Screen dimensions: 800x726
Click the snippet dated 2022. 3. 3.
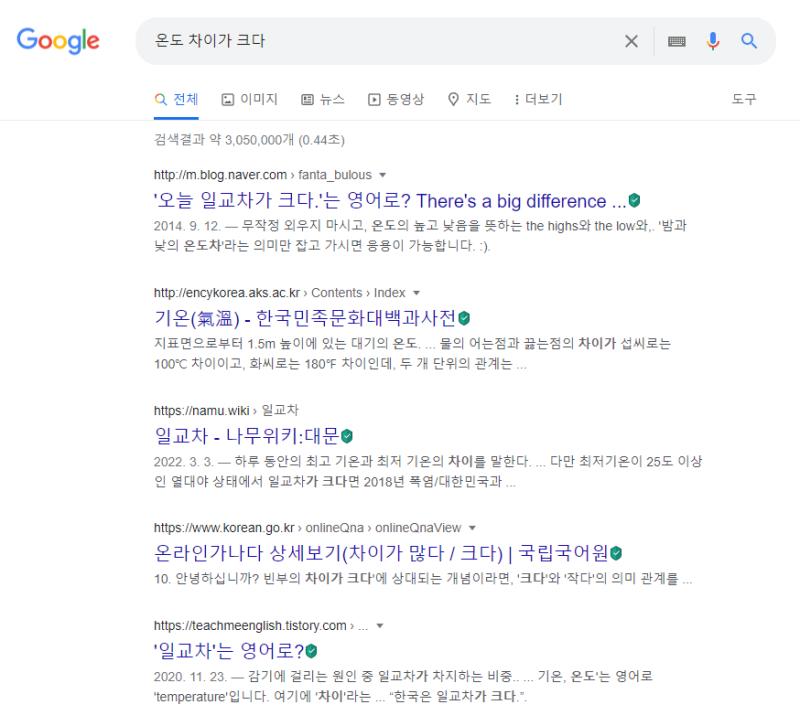(x=428, y=471)
